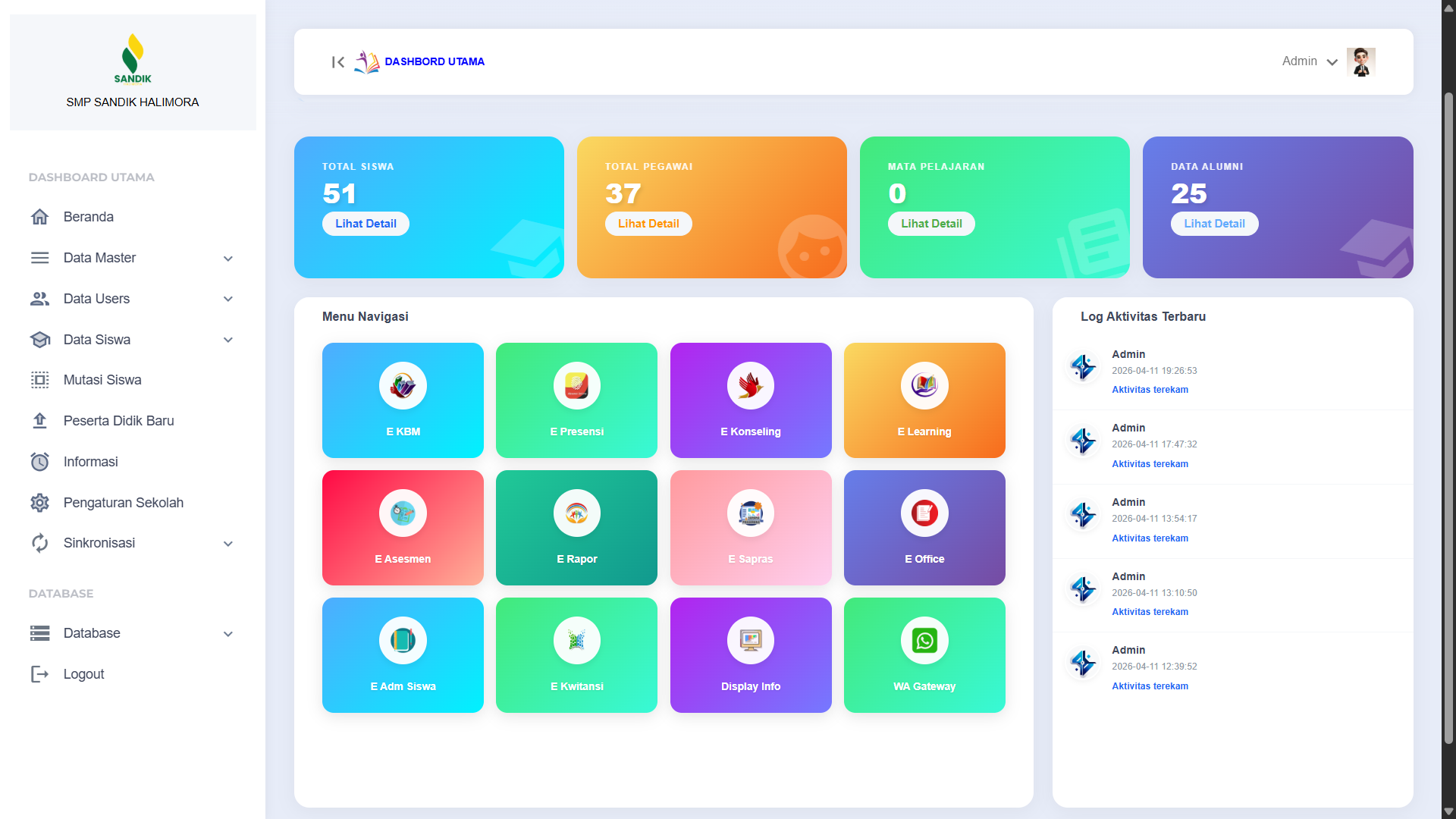The image size is (1456, 819).
Task: Expand the Data Users section
Action: coord(227,299)
